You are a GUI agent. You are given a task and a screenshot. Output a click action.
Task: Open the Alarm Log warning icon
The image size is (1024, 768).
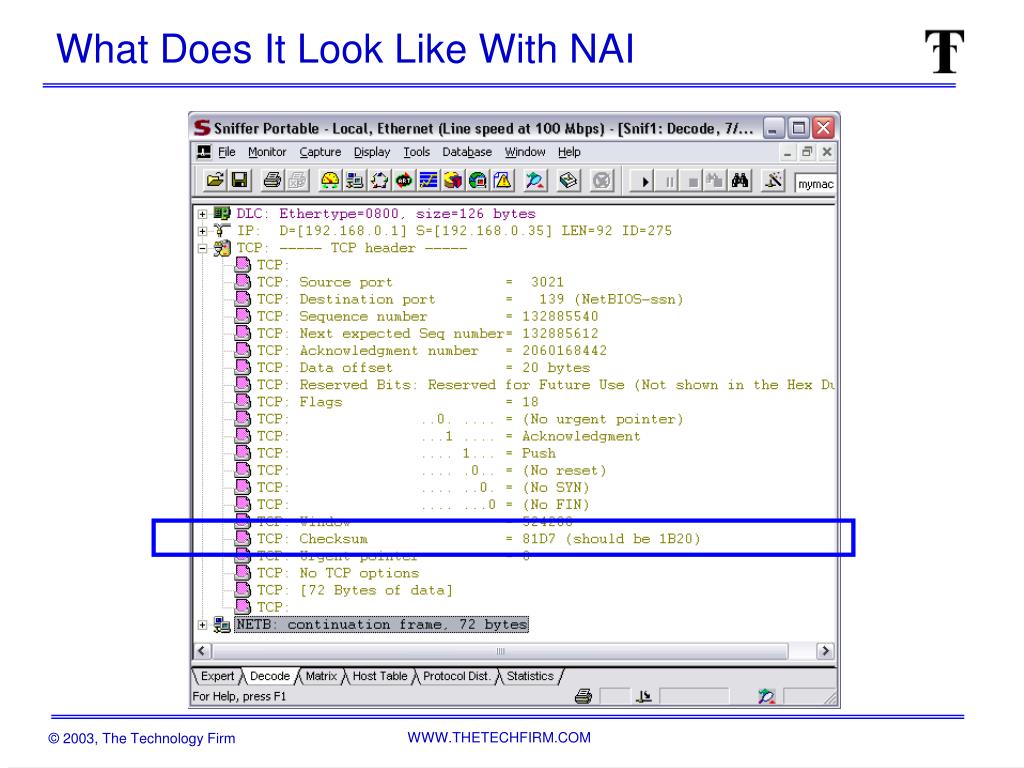coord(503,180)
